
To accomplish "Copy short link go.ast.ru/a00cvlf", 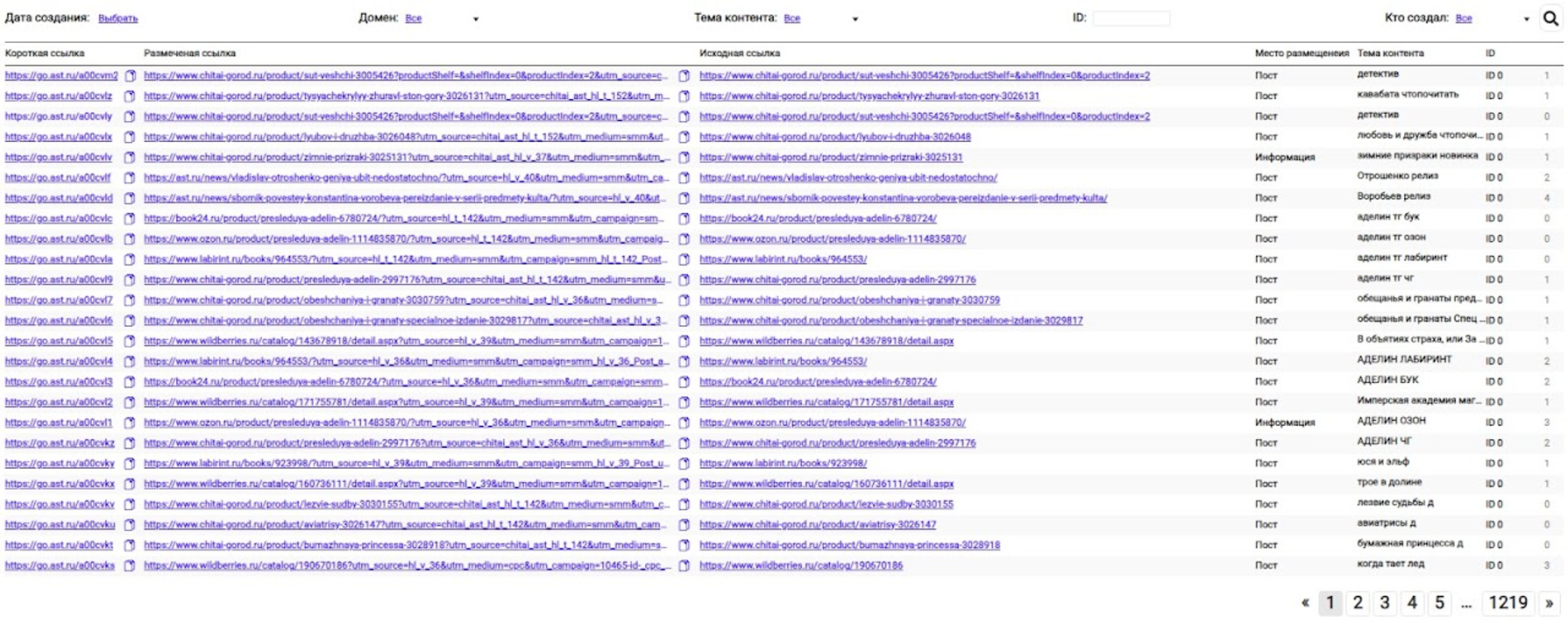I will (130, 178).
